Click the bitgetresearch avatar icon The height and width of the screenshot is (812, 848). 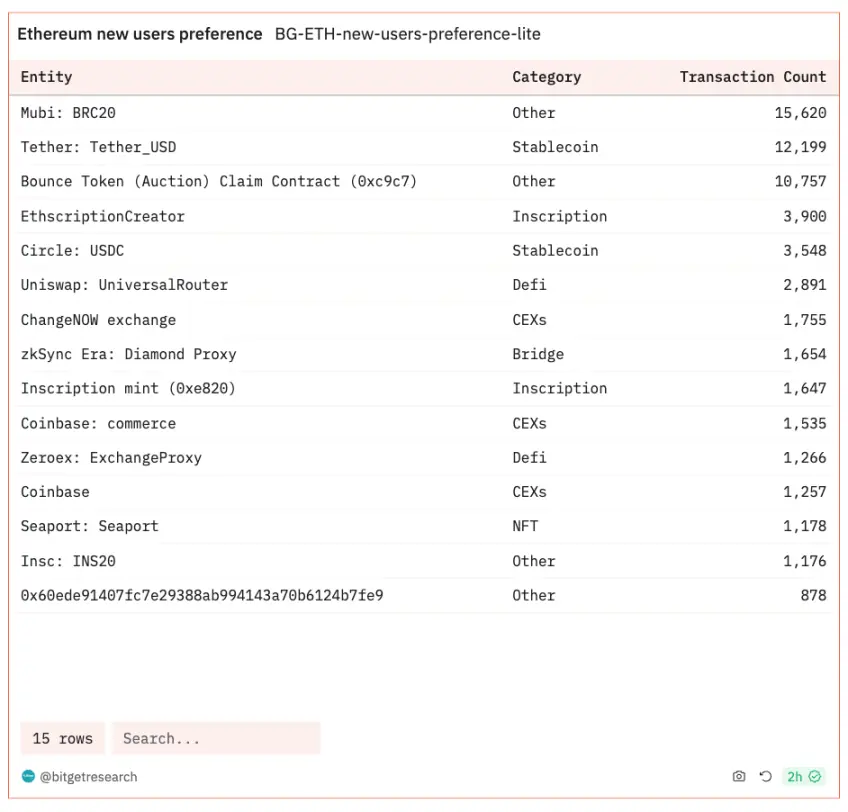pos(28,776)
